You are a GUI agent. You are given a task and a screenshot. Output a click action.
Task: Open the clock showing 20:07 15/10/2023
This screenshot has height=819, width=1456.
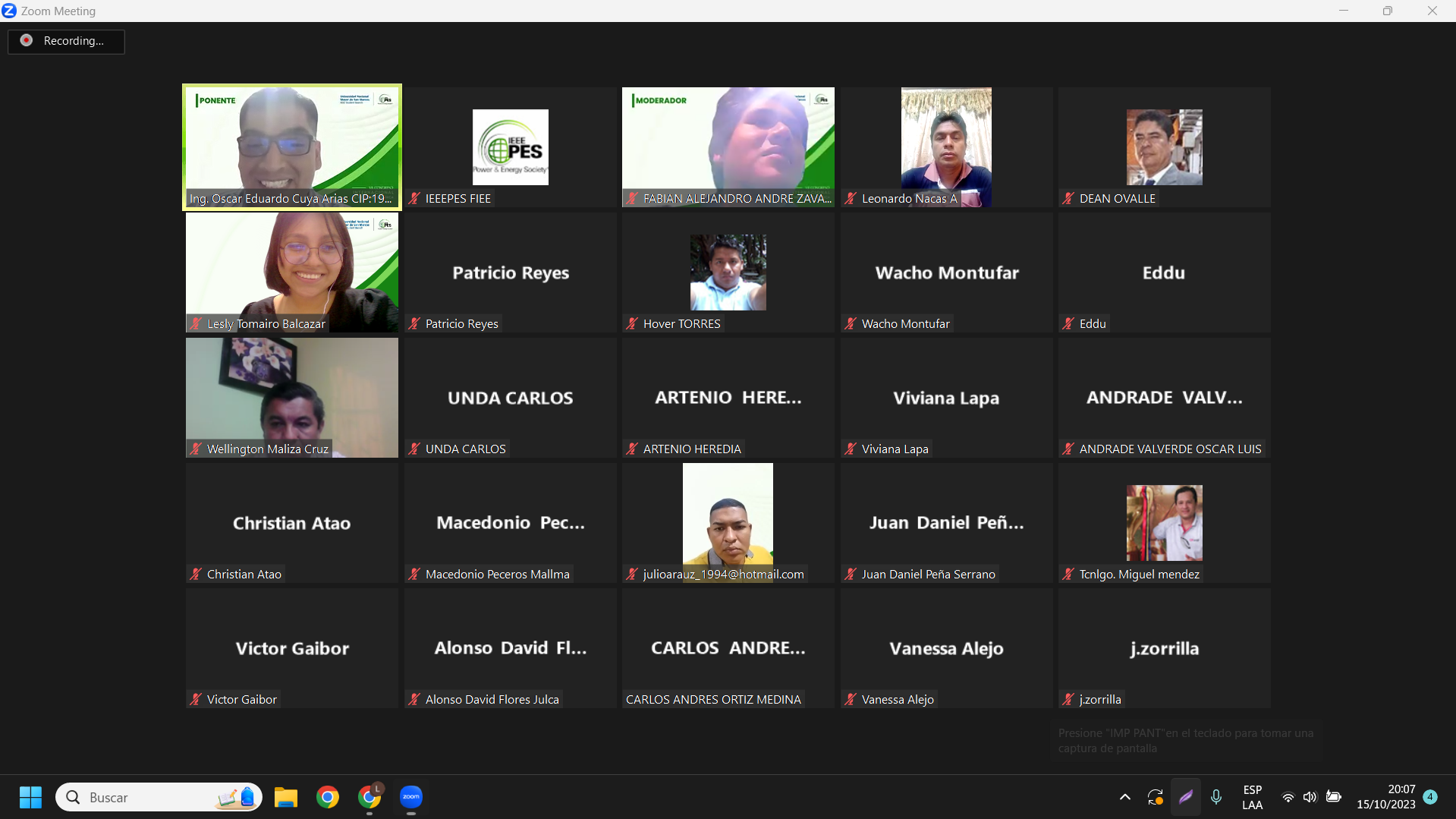[1385, 797]
